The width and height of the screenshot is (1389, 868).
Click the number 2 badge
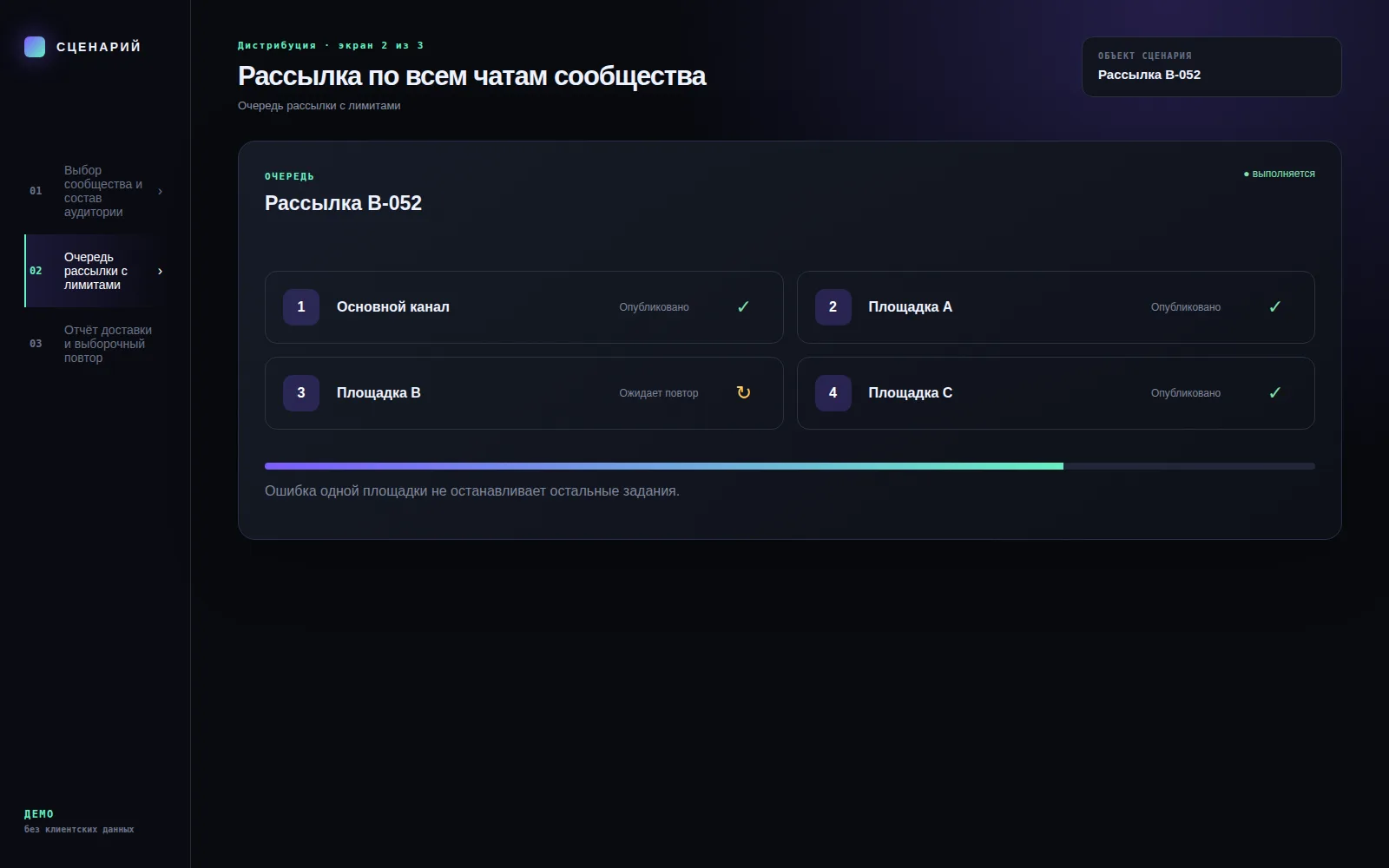coord(833,307)
